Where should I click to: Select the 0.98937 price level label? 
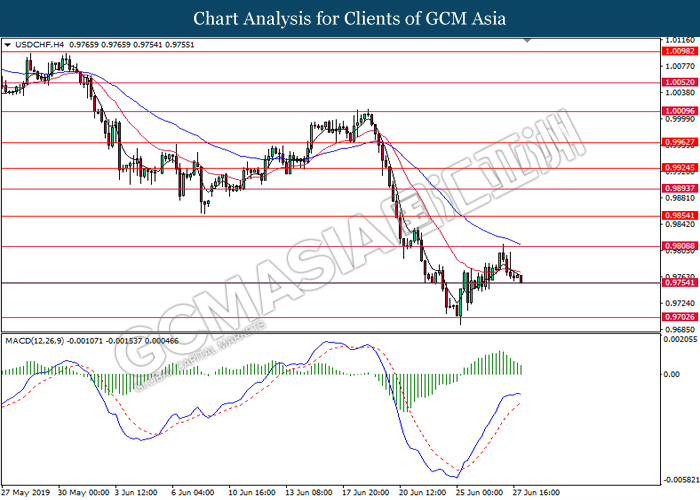680,188
